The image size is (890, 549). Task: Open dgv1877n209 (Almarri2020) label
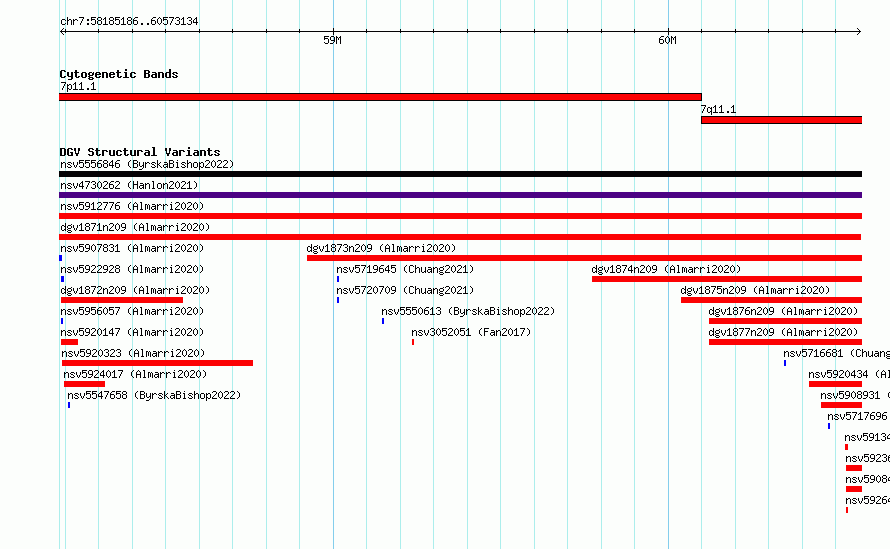(783, 333)
